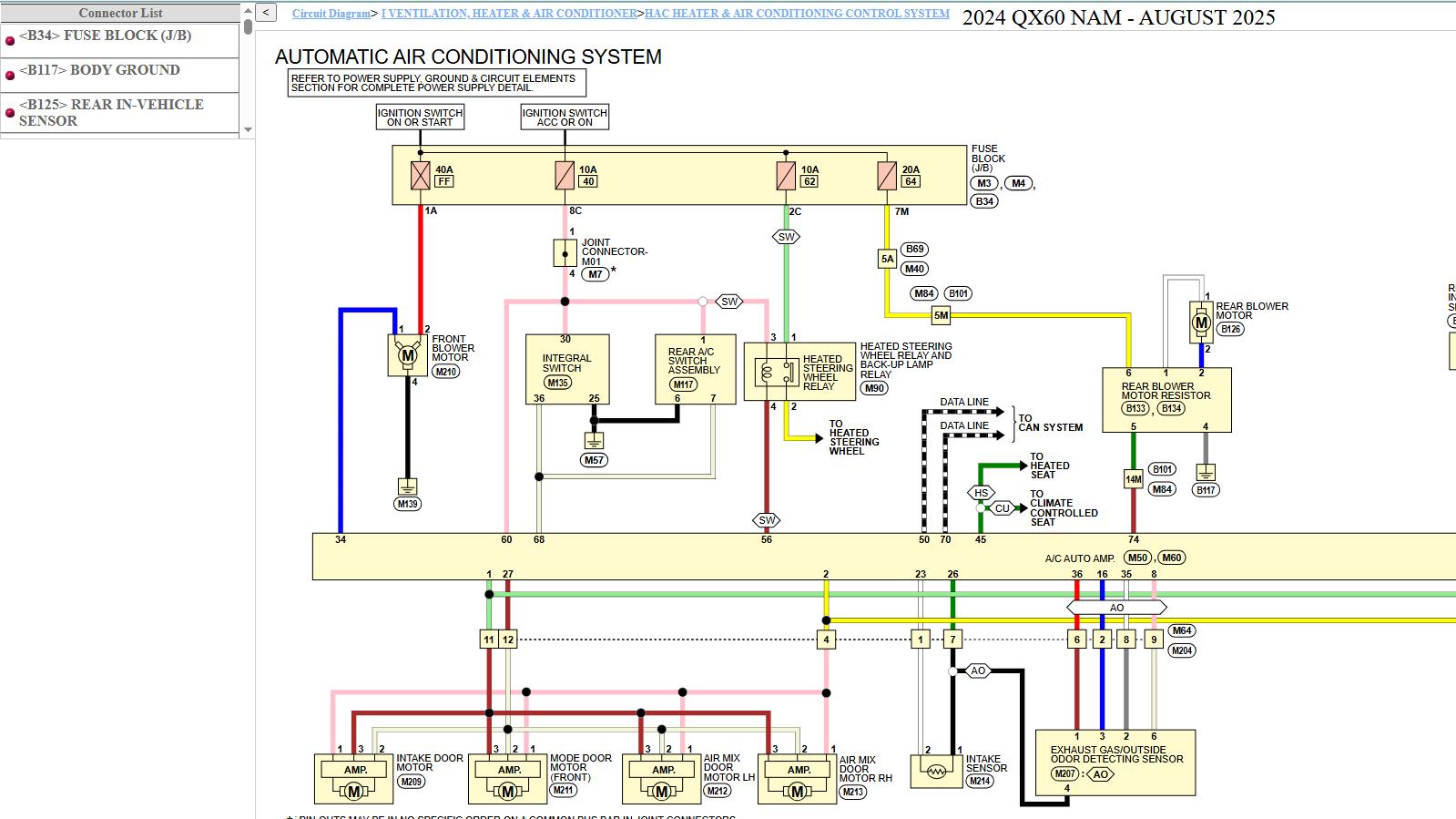Click the front blower motor symbol
This screenshot has height=819, width=1456.
pyautogui.click(x=408, y=356)
